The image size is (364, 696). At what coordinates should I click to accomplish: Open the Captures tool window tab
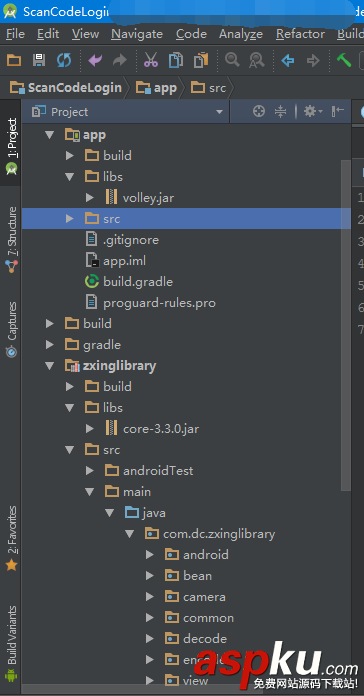11,329
